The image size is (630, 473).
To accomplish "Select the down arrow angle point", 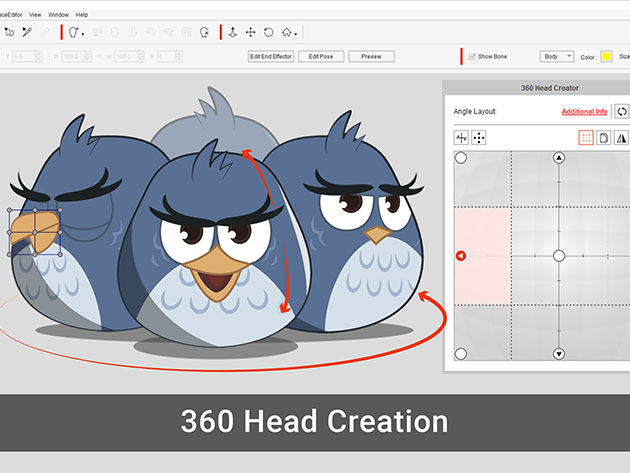I will pos(559,354).
